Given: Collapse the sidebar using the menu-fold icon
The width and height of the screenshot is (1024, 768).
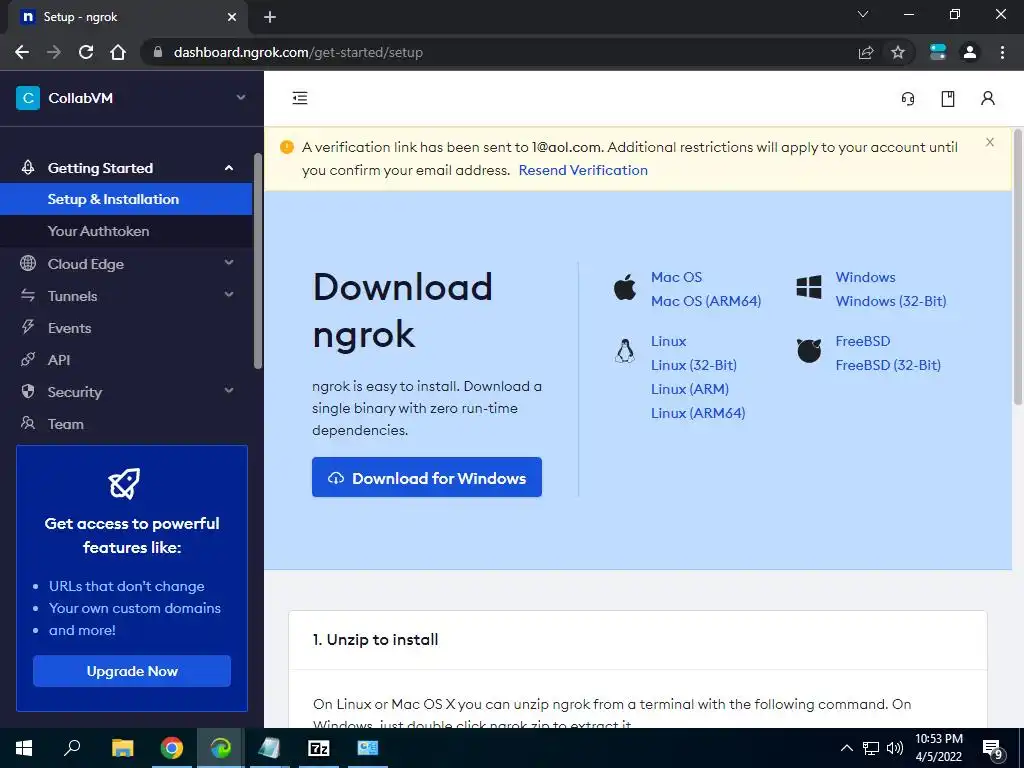Looking at the screenshot, I should (x=300, y=98).
